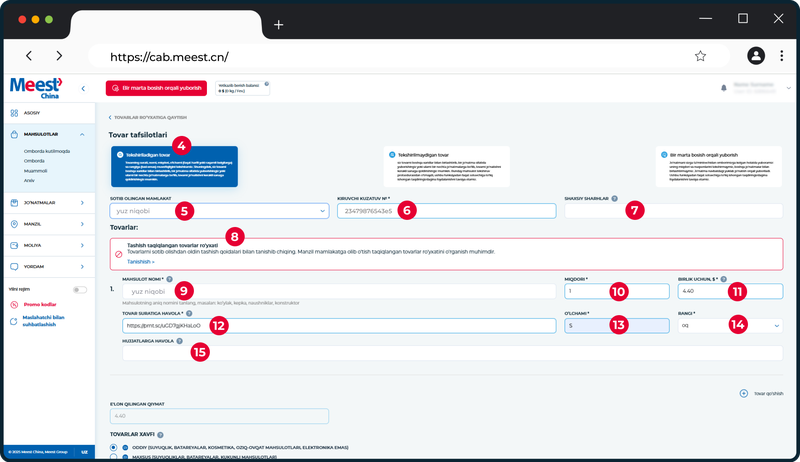Click help icon beside Tovarlar xavfi

[x=160, y=435]
